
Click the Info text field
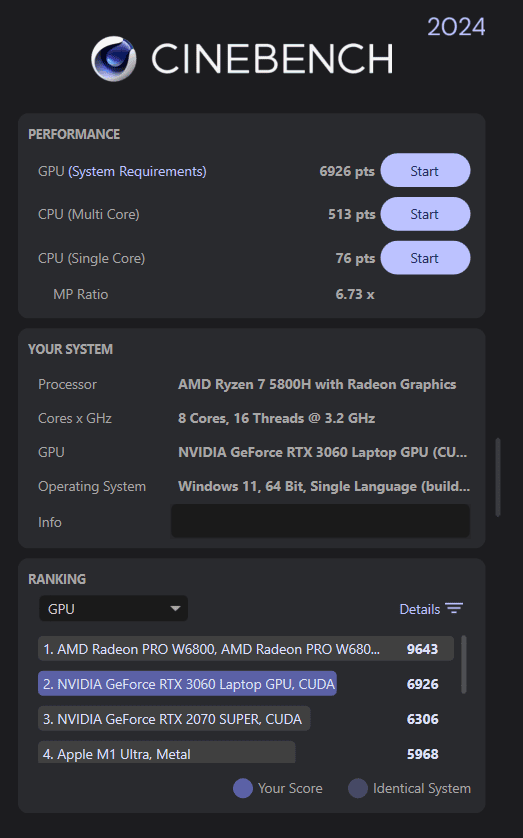pos(320,521)
